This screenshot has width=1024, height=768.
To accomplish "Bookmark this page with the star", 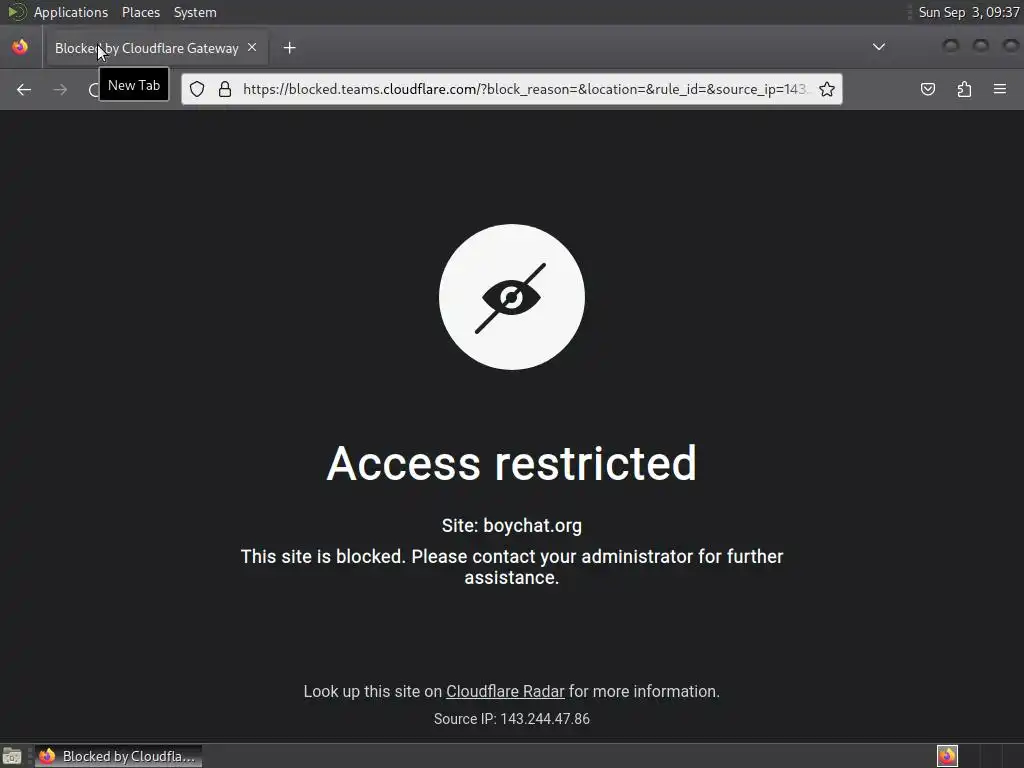I will point(827,89).
